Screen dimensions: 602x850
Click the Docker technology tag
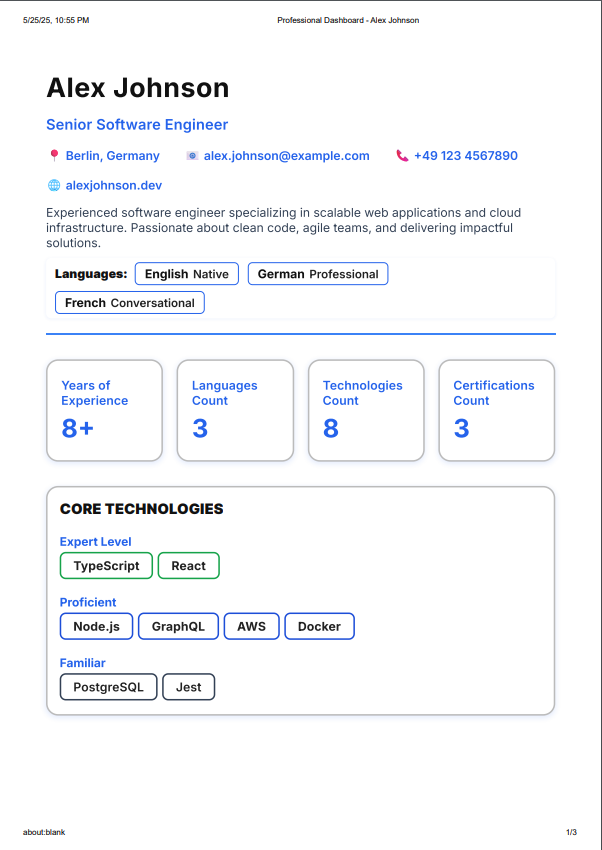pyautogui.click(x=319, y=626)
